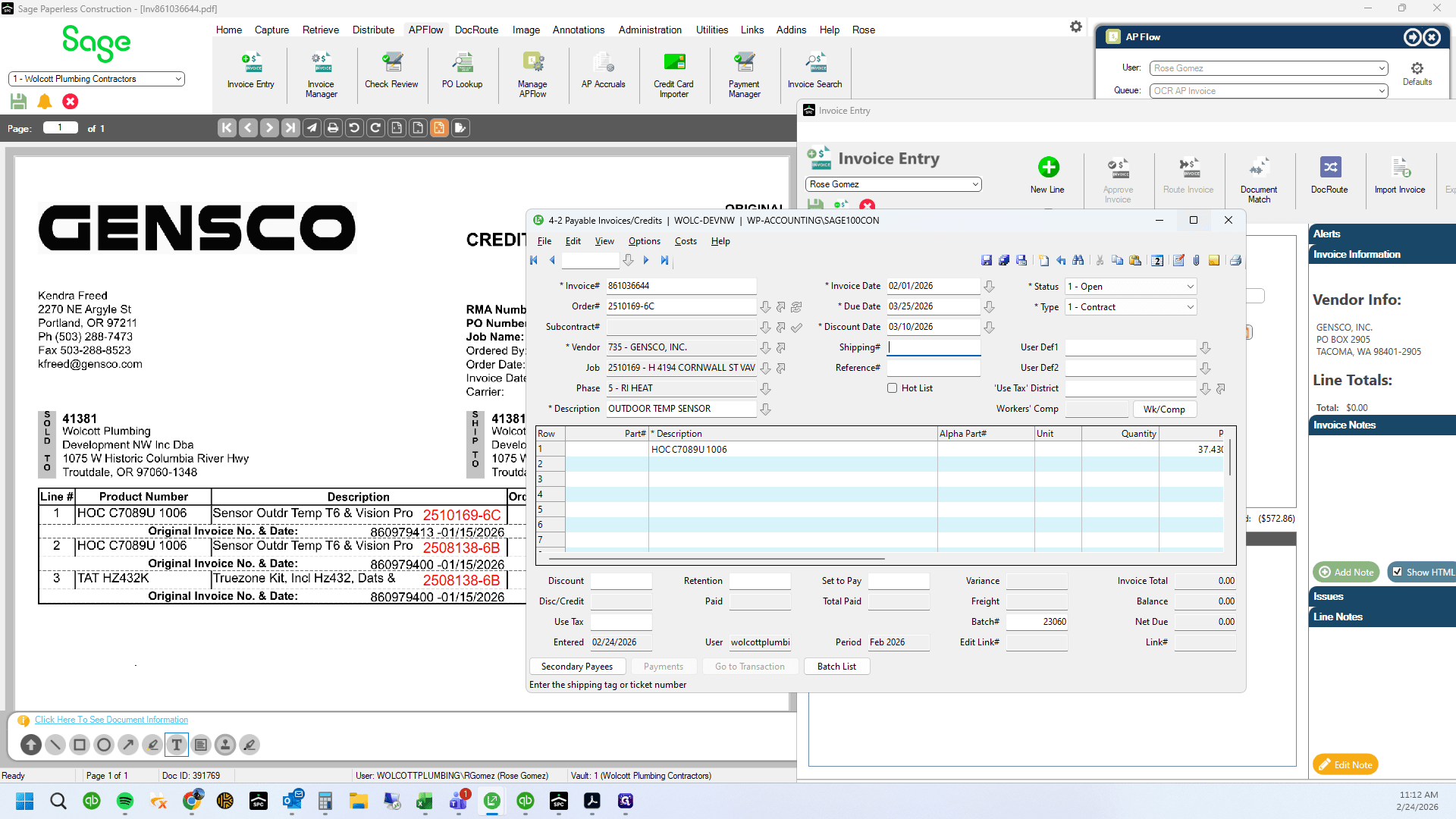Launch the Credit Card Importer

coord(673,75)
